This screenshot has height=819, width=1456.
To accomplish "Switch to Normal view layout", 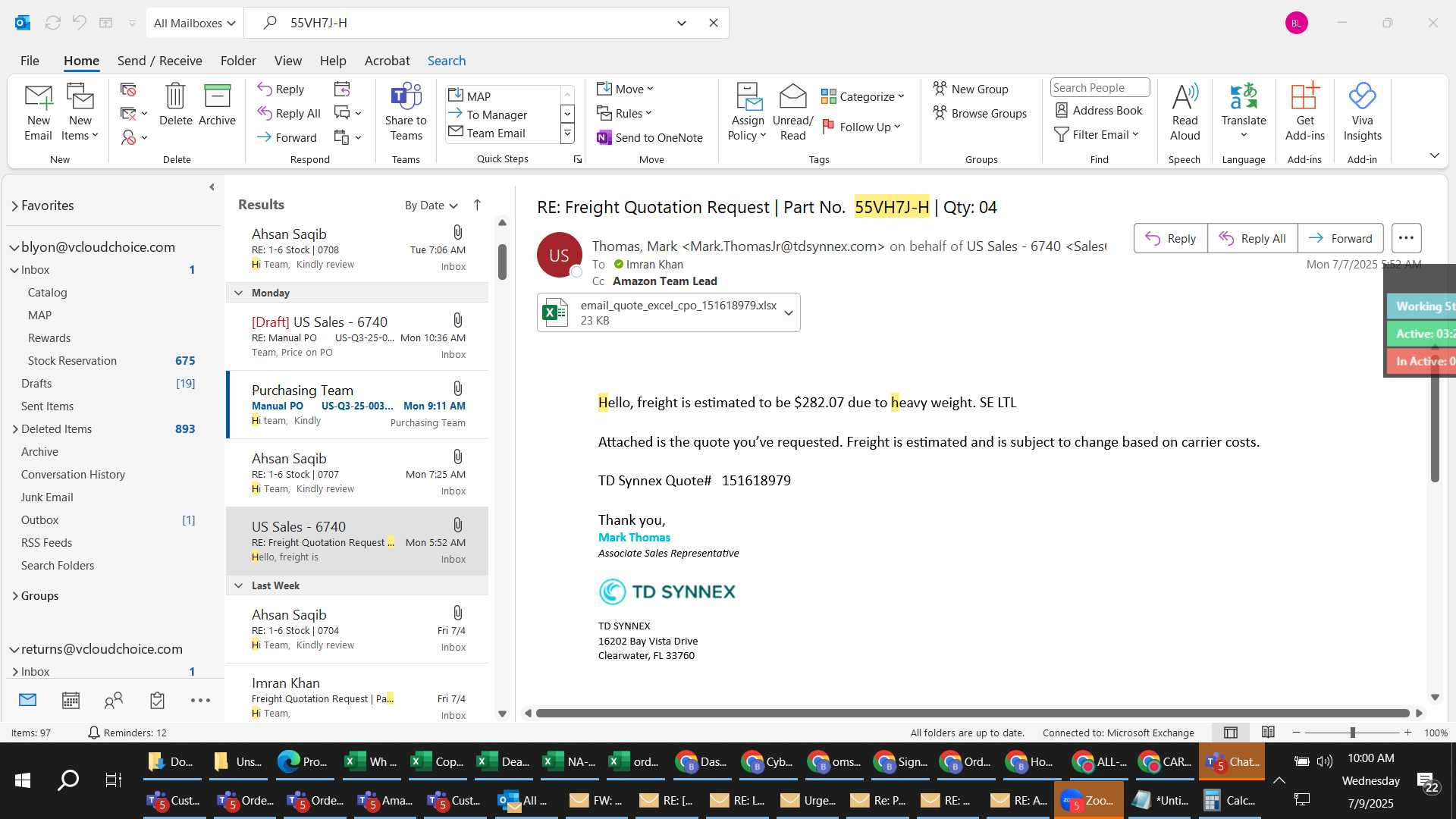I will pyautogui.click(x=1231, y=732).
